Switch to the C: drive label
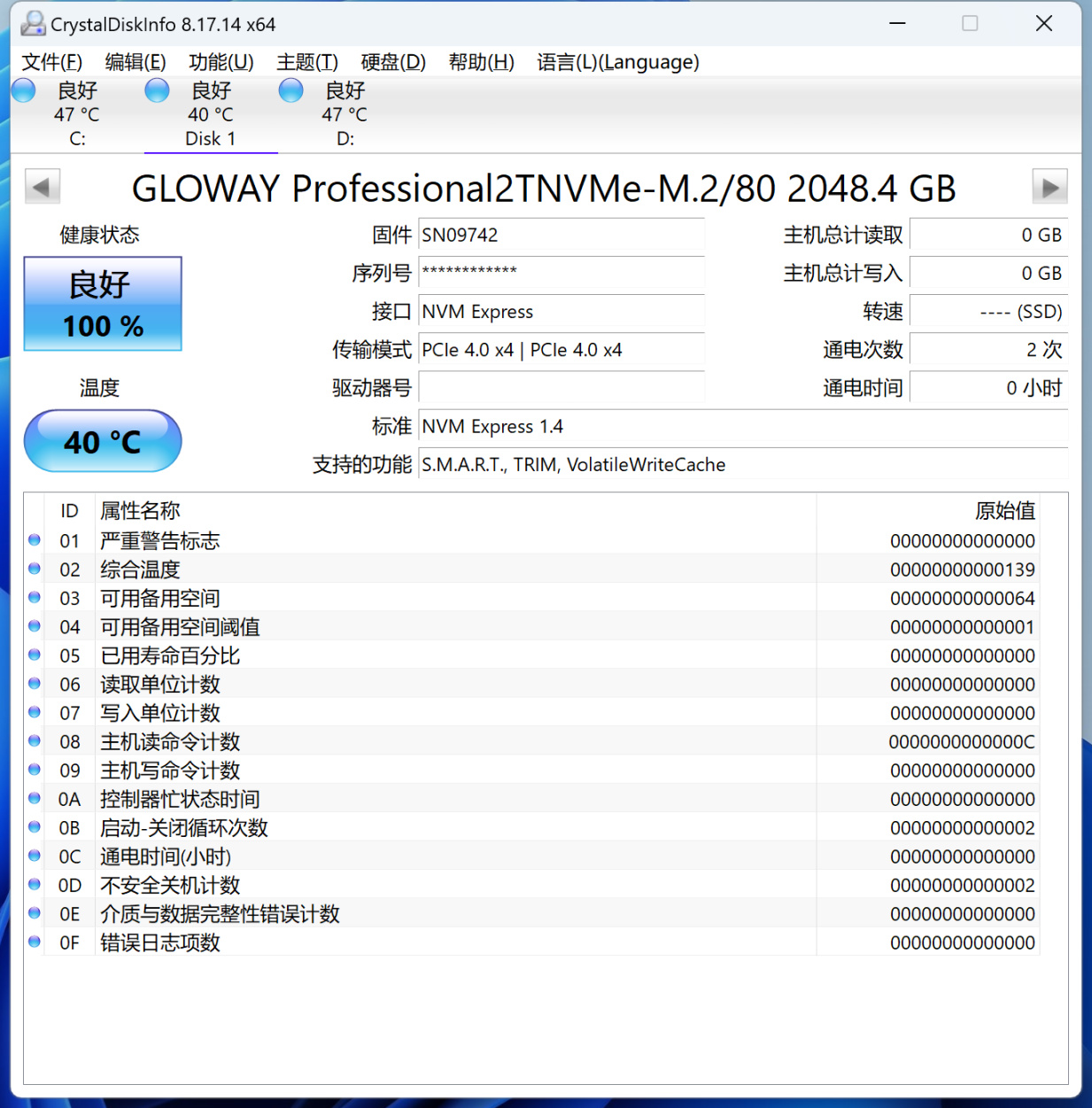 pos(78,139)
